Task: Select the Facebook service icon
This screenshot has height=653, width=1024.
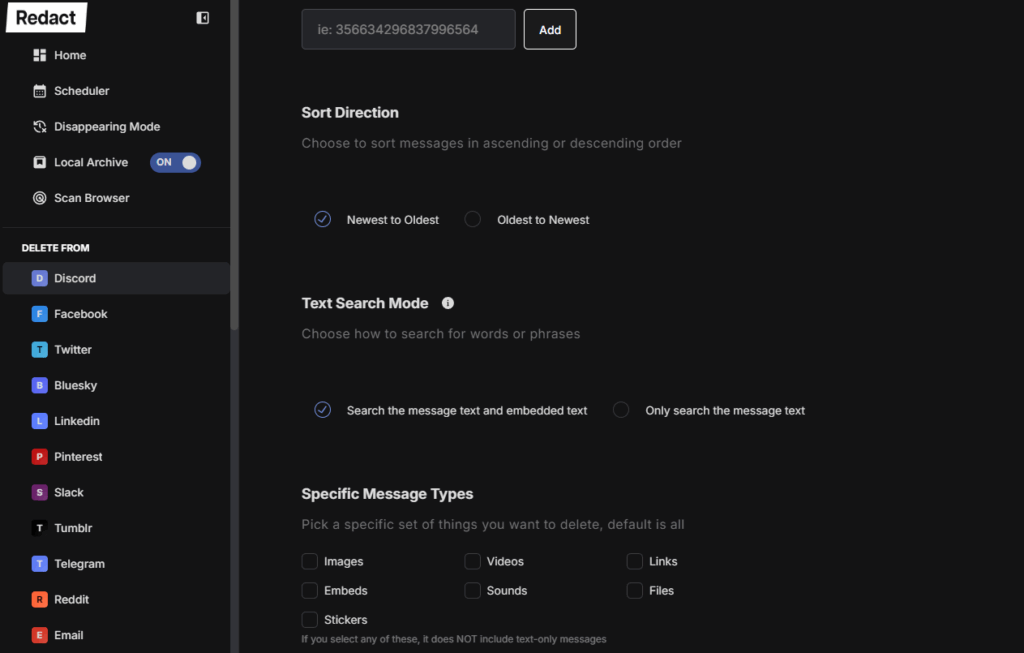Action: pos(40,314)
